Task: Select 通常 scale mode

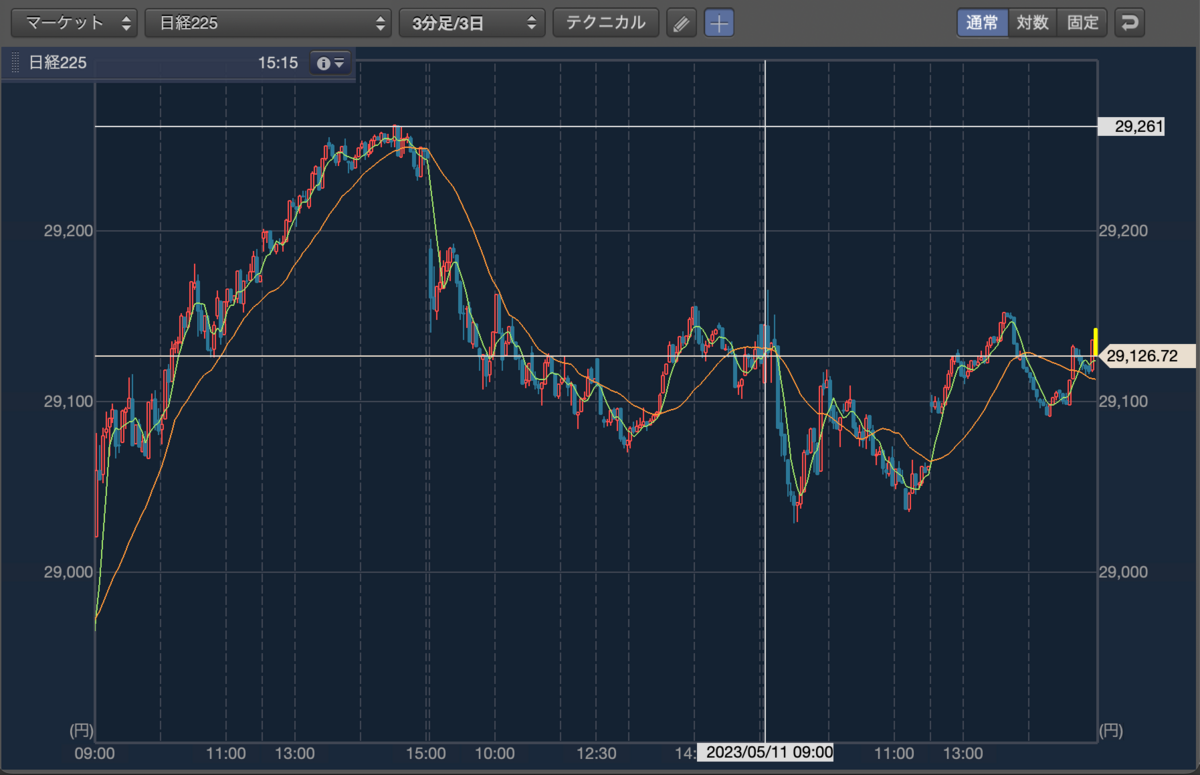Action: pos(981,23)
